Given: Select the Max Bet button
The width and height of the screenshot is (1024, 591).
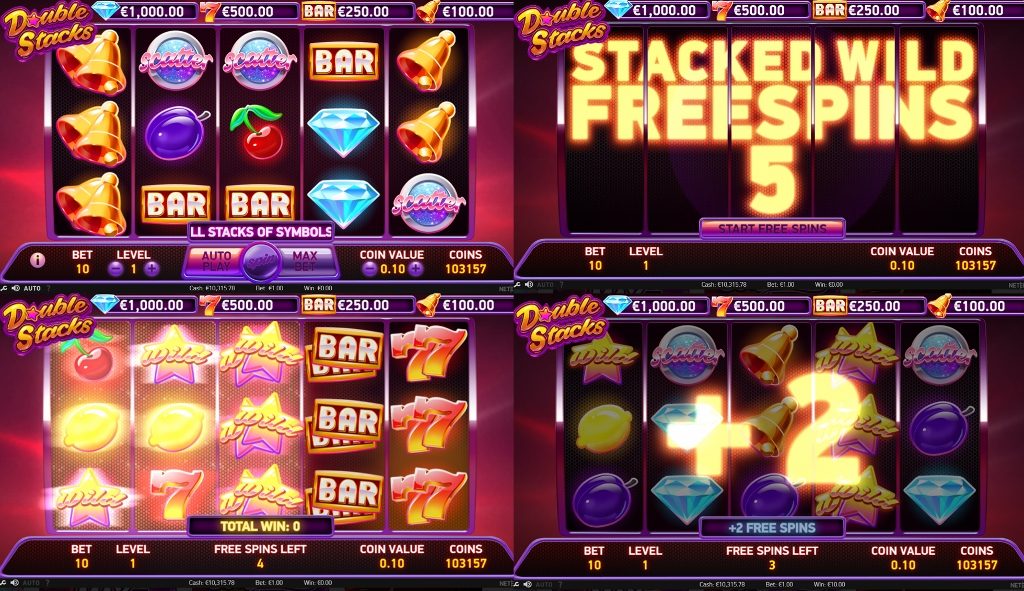Looking at the screenshot, I should point(306,261).
